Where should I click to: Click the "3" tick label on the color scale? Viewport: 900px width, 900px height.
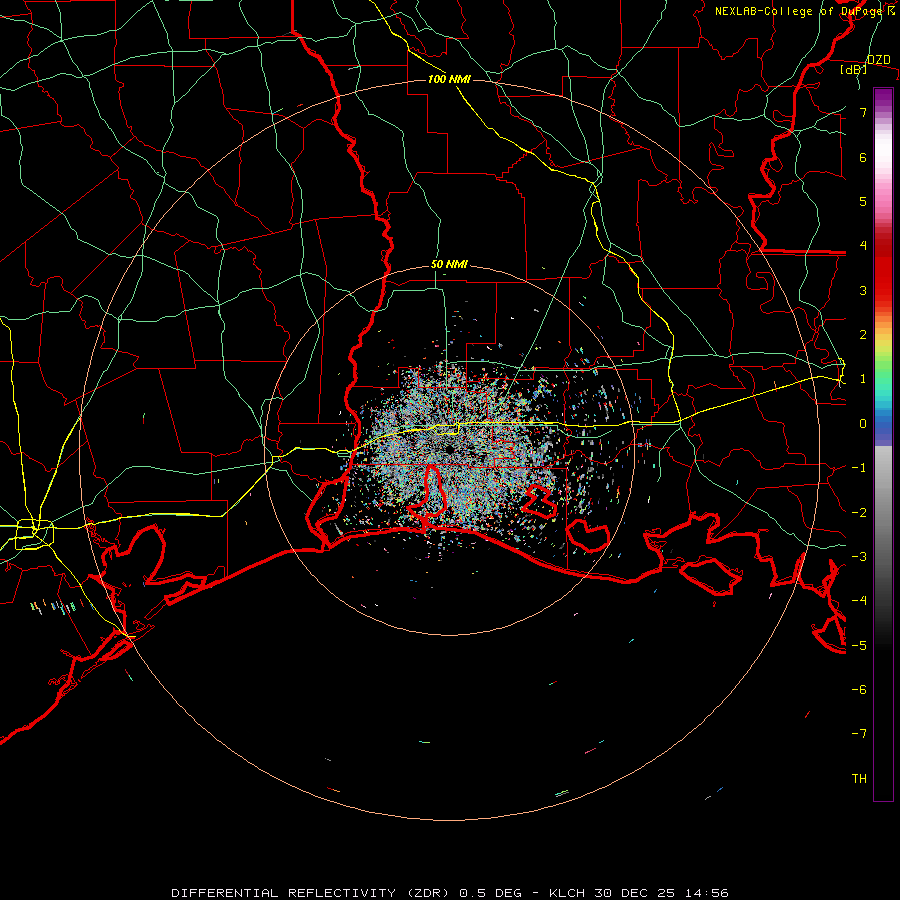click(x=863, y=290)
